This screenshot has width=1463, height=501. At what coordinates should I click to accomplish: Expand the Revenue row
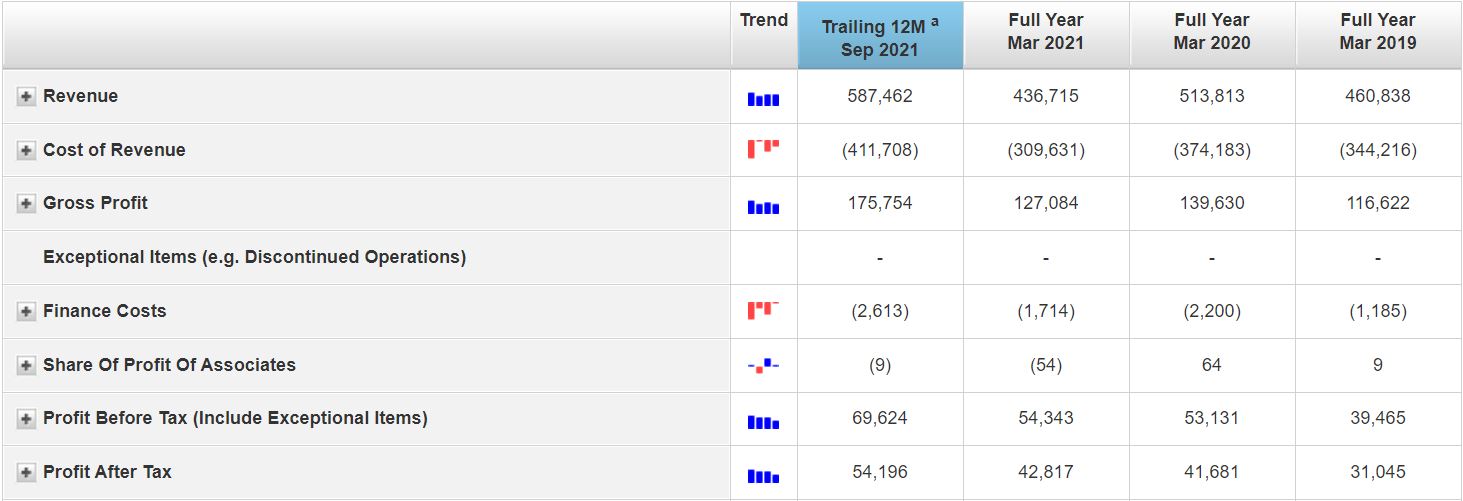click(x=26, y=97)
